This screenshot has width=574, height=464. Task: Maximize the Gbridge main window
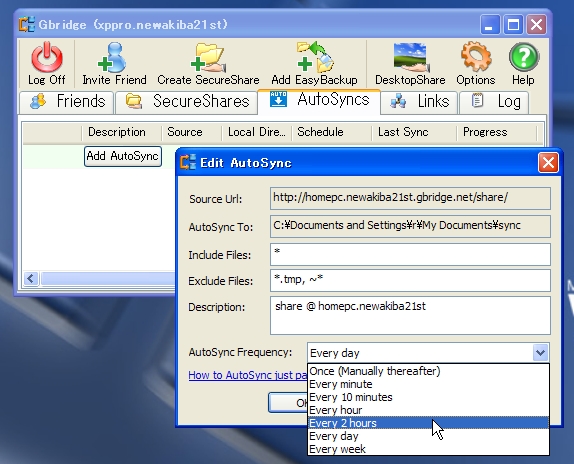513,25
